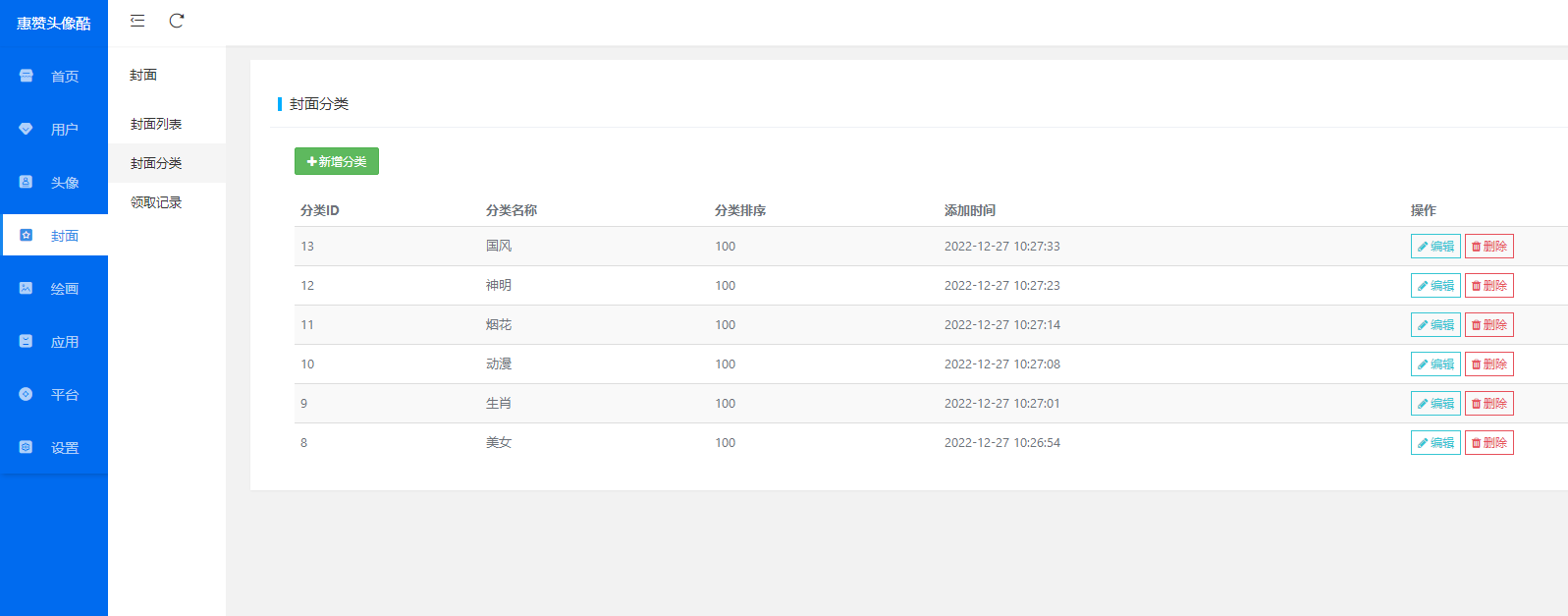Viewport: 1568px width, 616px height.
Task: Click the 封面 heading above the submenu
Action: [143, 75]
